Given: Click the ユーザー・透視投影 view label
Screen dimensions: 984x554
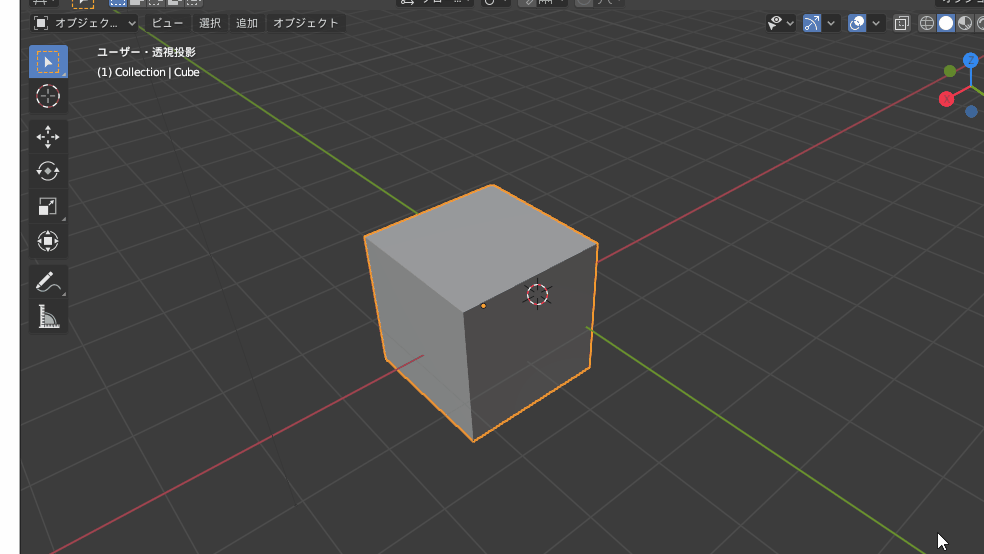Looking at the screenshot, I should pos(146,52).
